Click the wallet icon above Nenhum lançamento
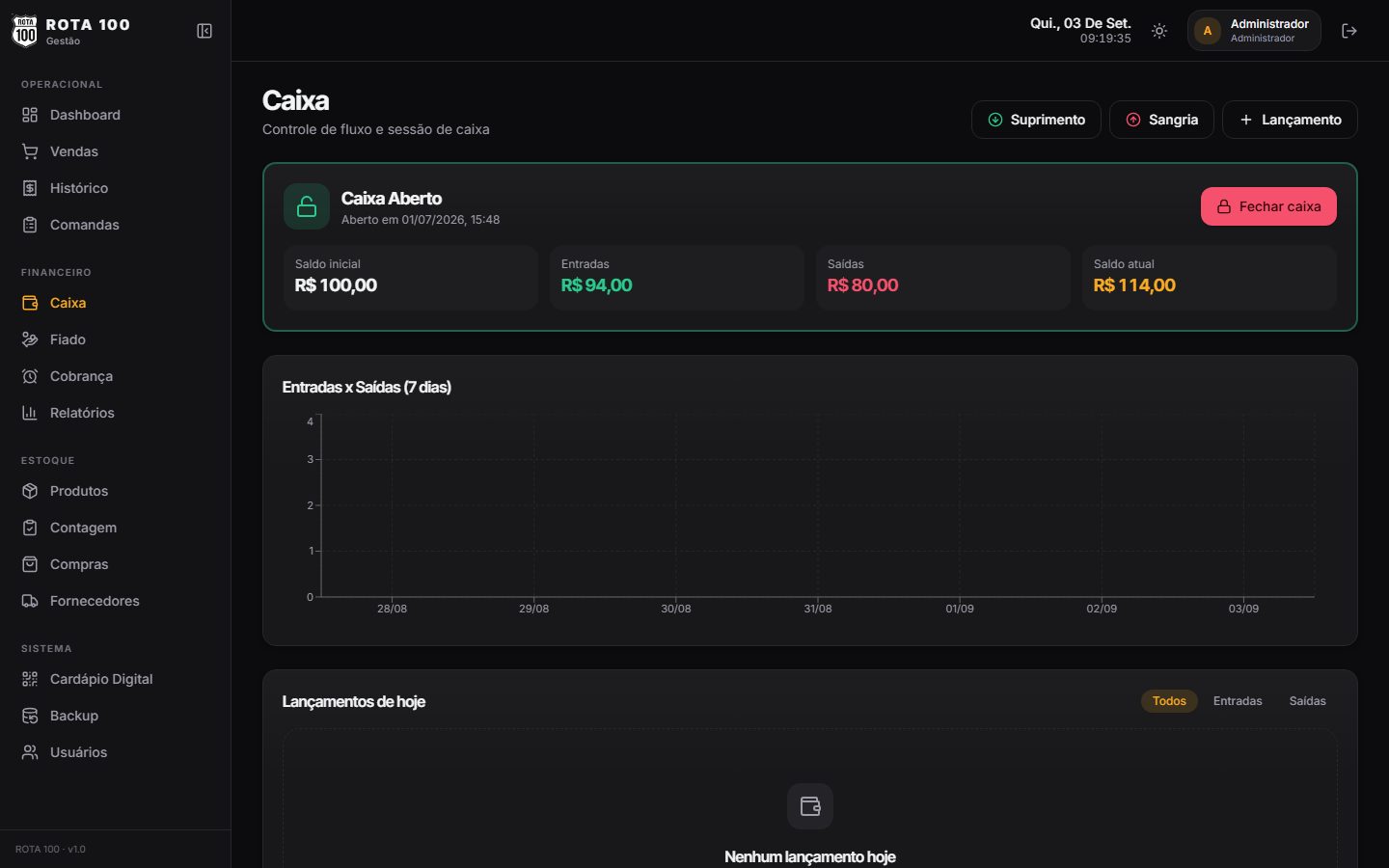Screen dimensions: 1389x868 click(x=810, y=806)
